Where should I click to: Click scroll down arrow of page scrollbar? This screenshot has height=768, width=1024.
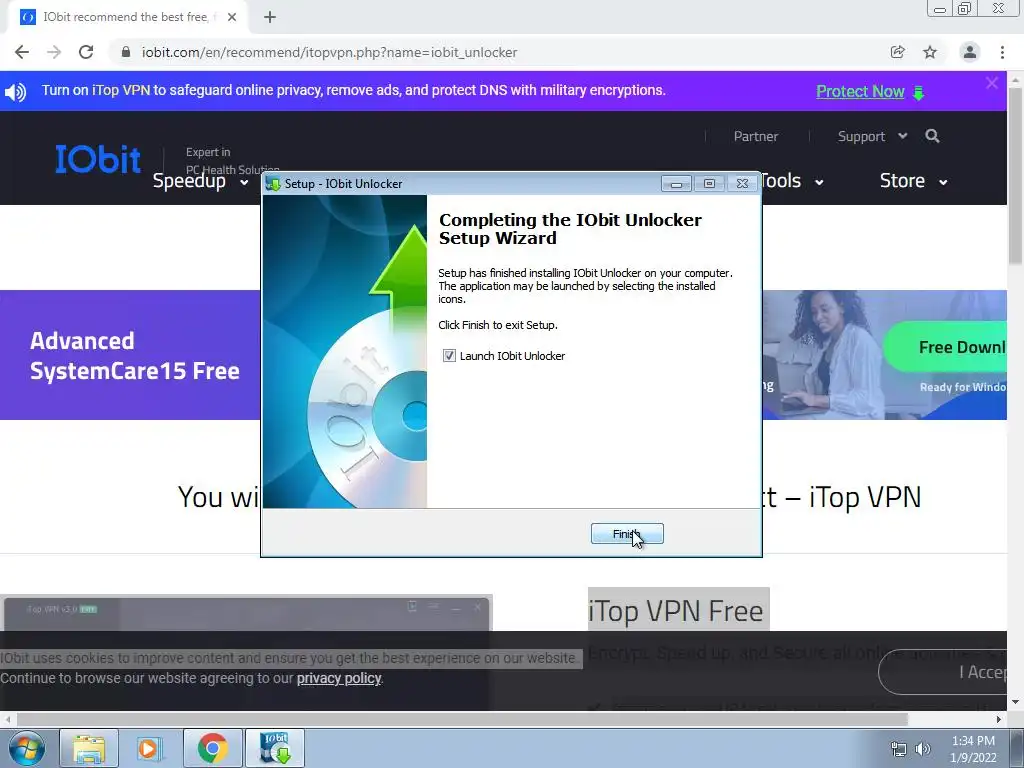[1016, 703]
